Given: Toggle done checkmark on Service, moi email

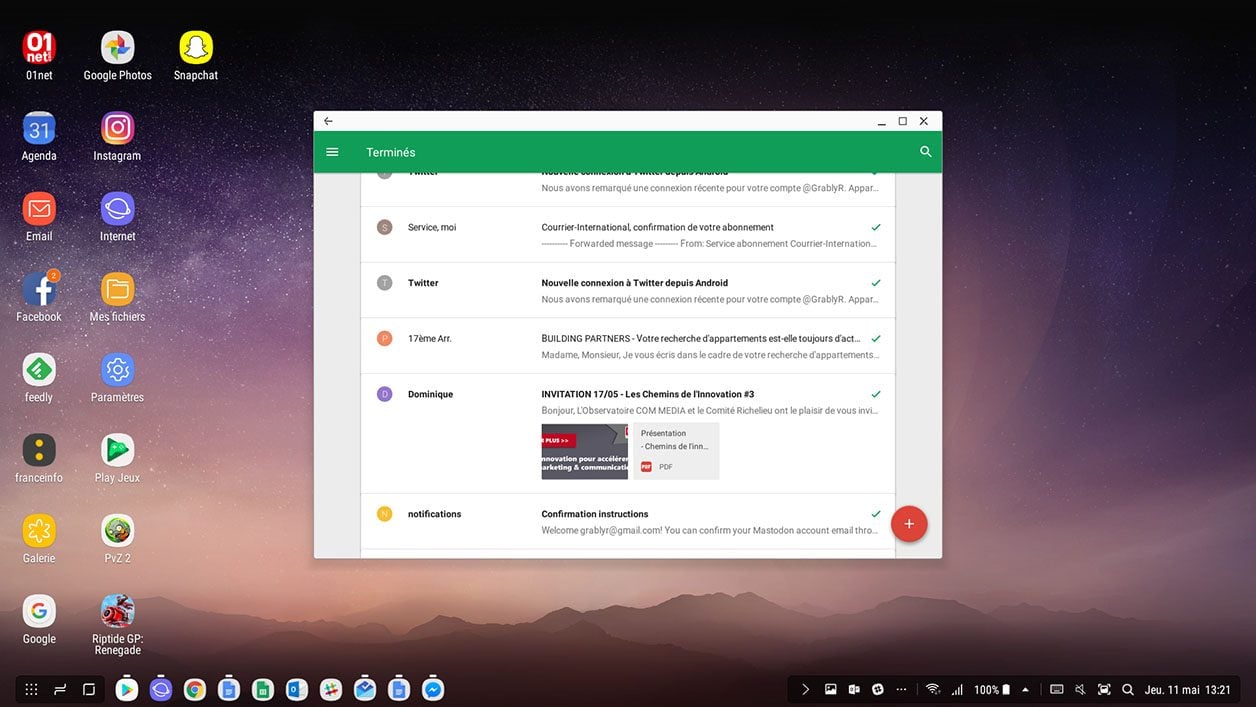Looking at the screenshot, I should click(876, 227).
